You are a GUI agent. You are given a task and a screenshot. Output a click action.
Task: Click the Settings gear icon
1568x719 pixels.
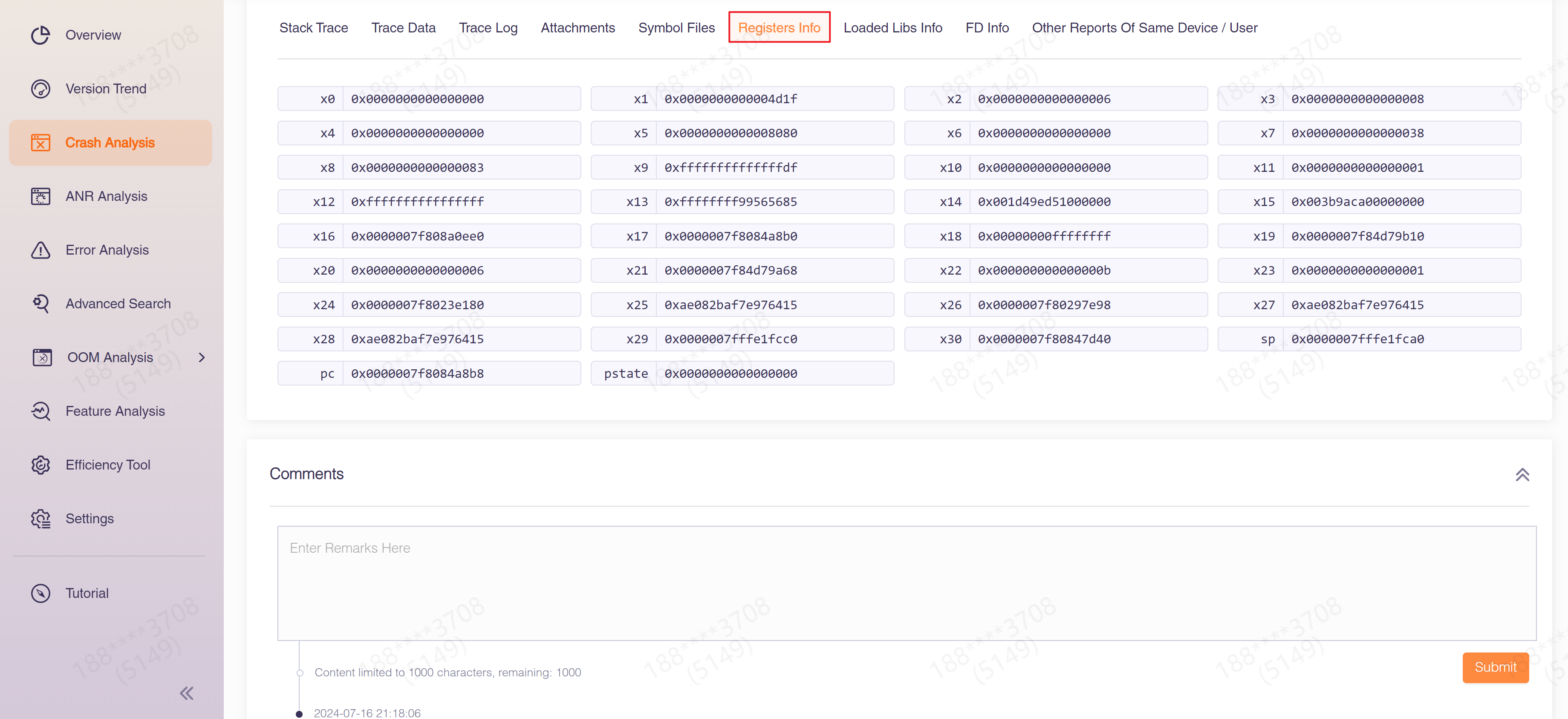click(x=40, y=519)
